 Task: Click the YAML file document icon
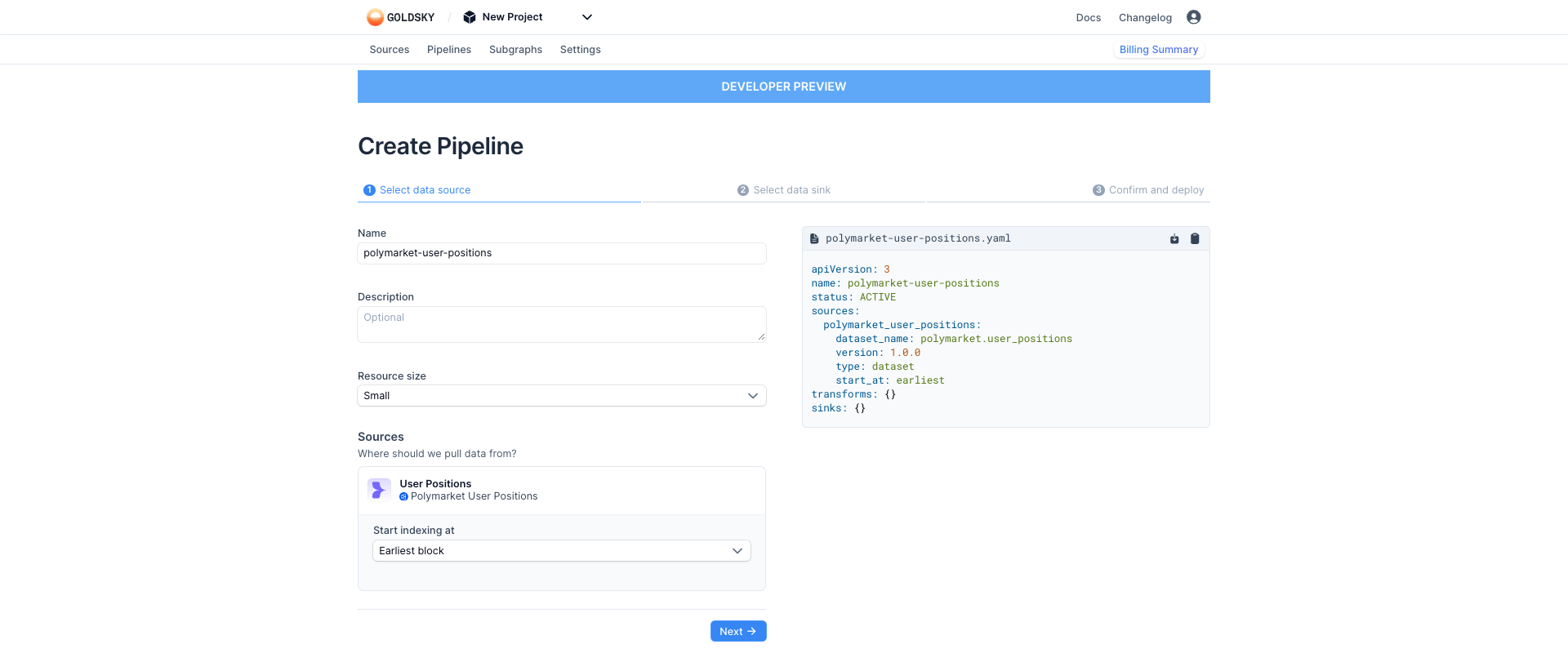(x=814, y=238)
